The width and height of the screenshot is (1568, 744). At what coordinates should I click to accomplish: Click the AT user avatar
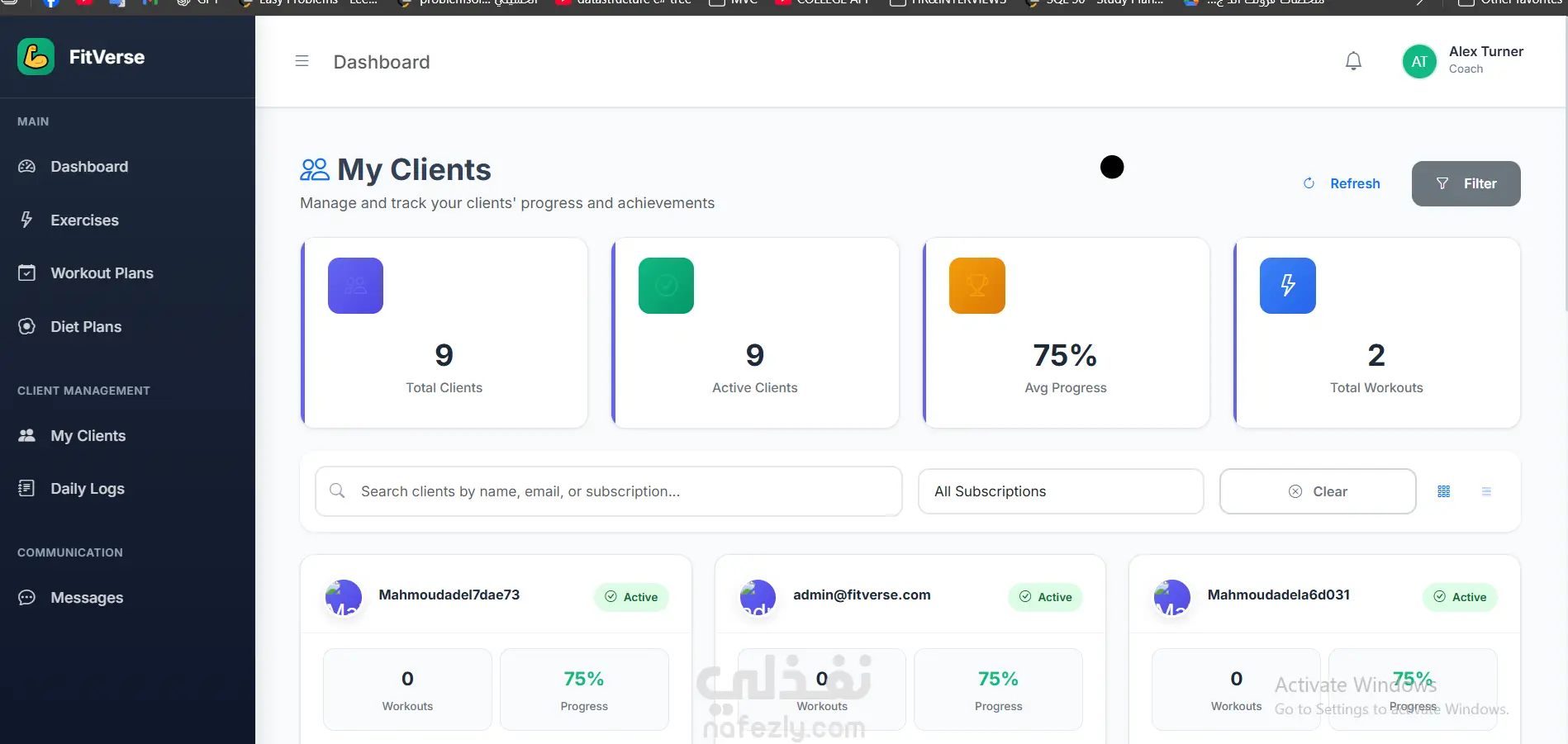coord(1419,62)
